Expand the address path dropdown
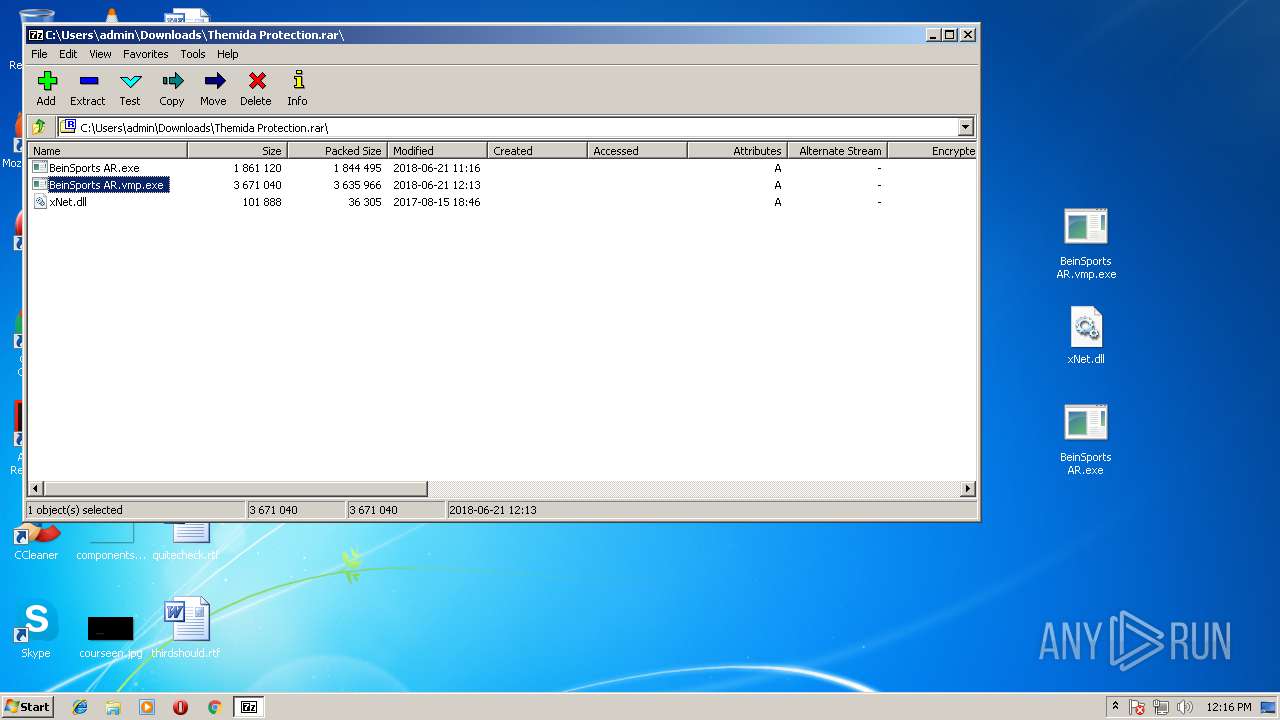 [x=965, y=127]
